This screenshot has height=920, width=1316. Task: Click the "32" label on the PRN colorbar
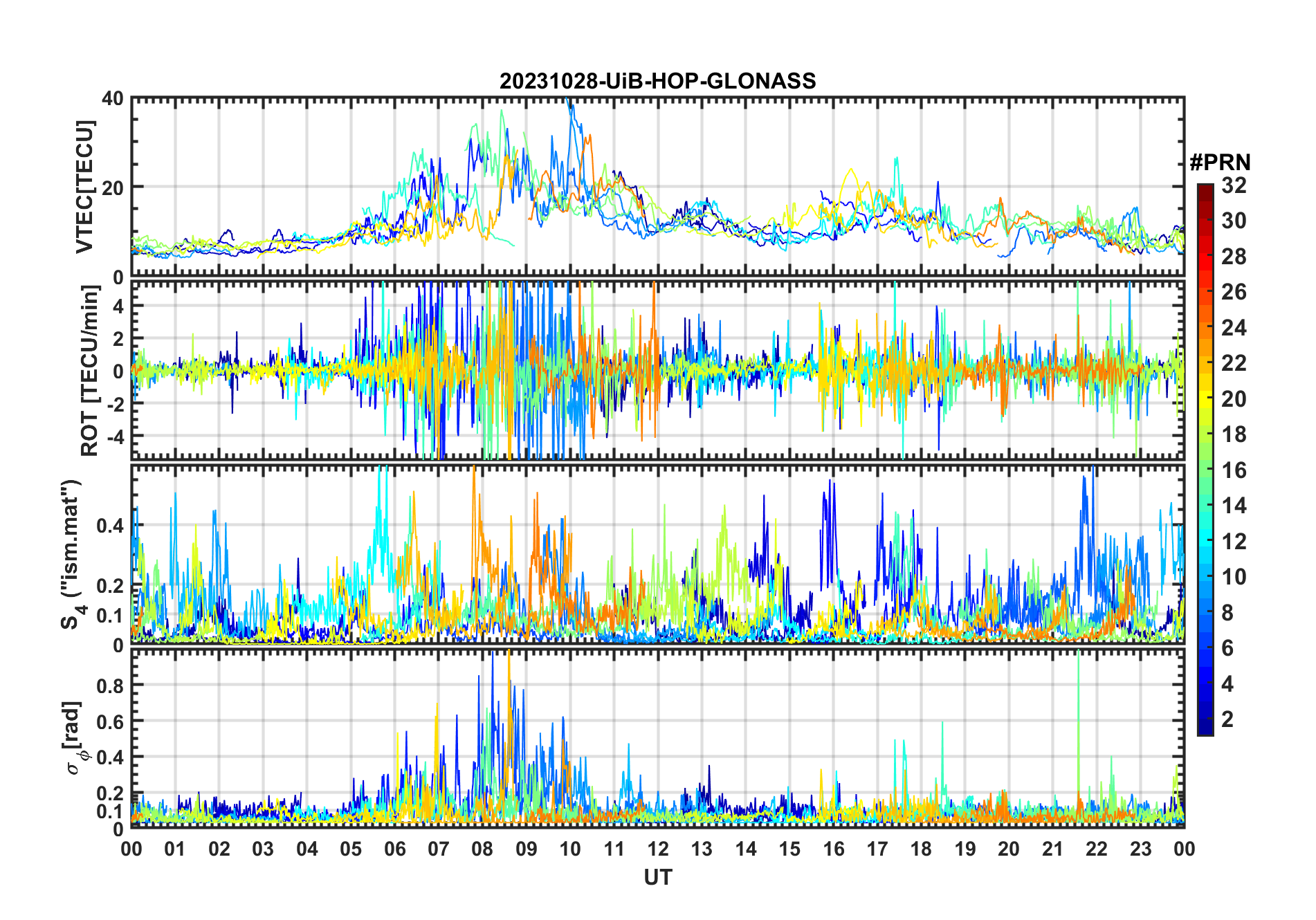point(1234,185)
